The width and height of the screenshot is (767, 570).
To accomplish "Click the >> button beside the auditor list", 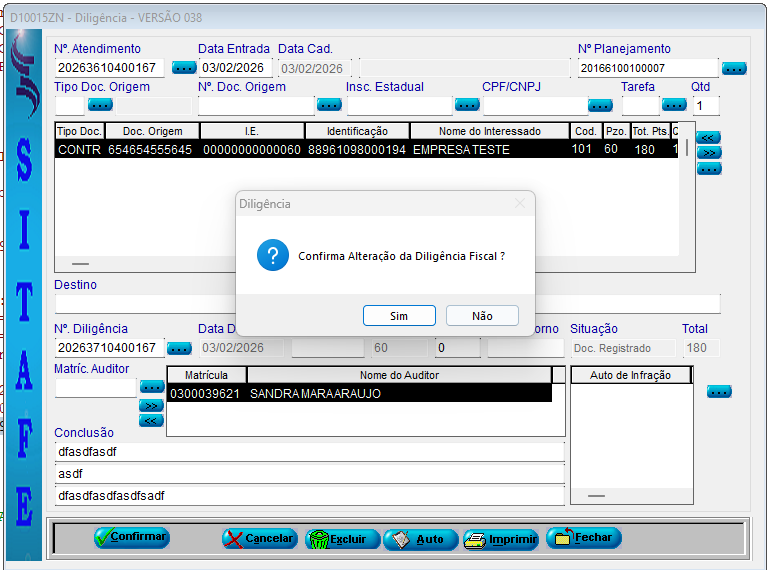I will coord(151,405).
